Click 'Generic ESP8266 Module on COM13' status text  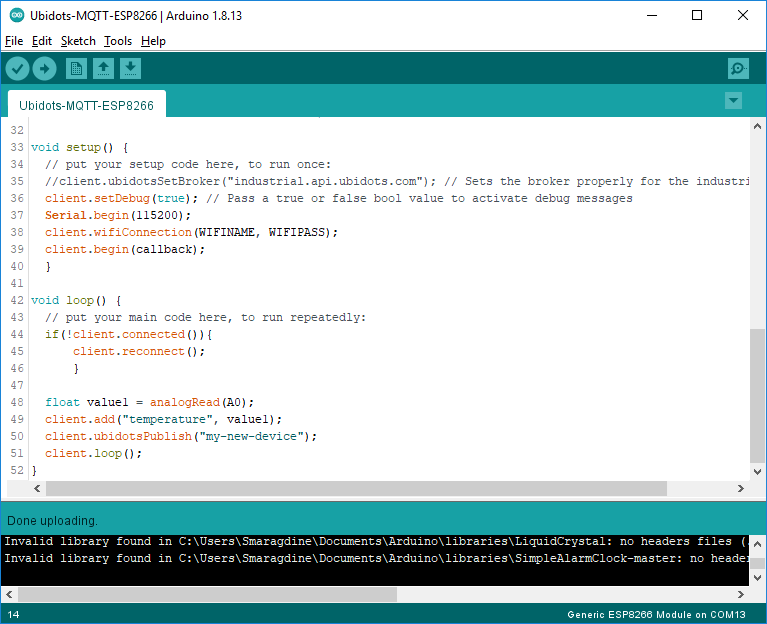[x=656, y=615]
